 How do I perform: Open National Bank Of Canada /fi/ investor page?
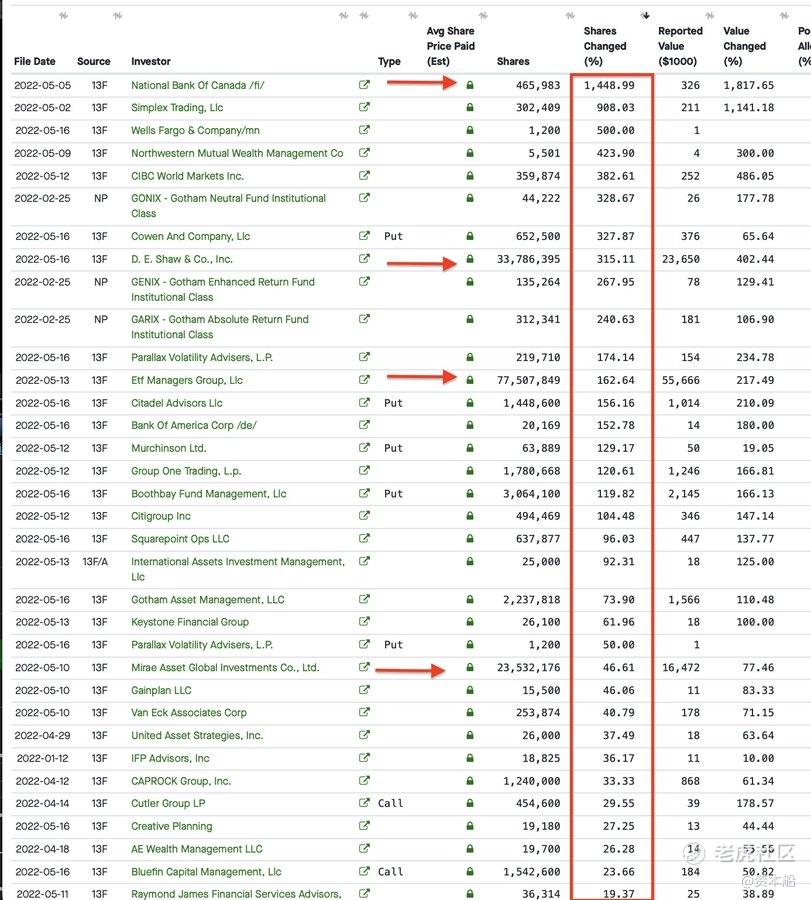[197, 85]
